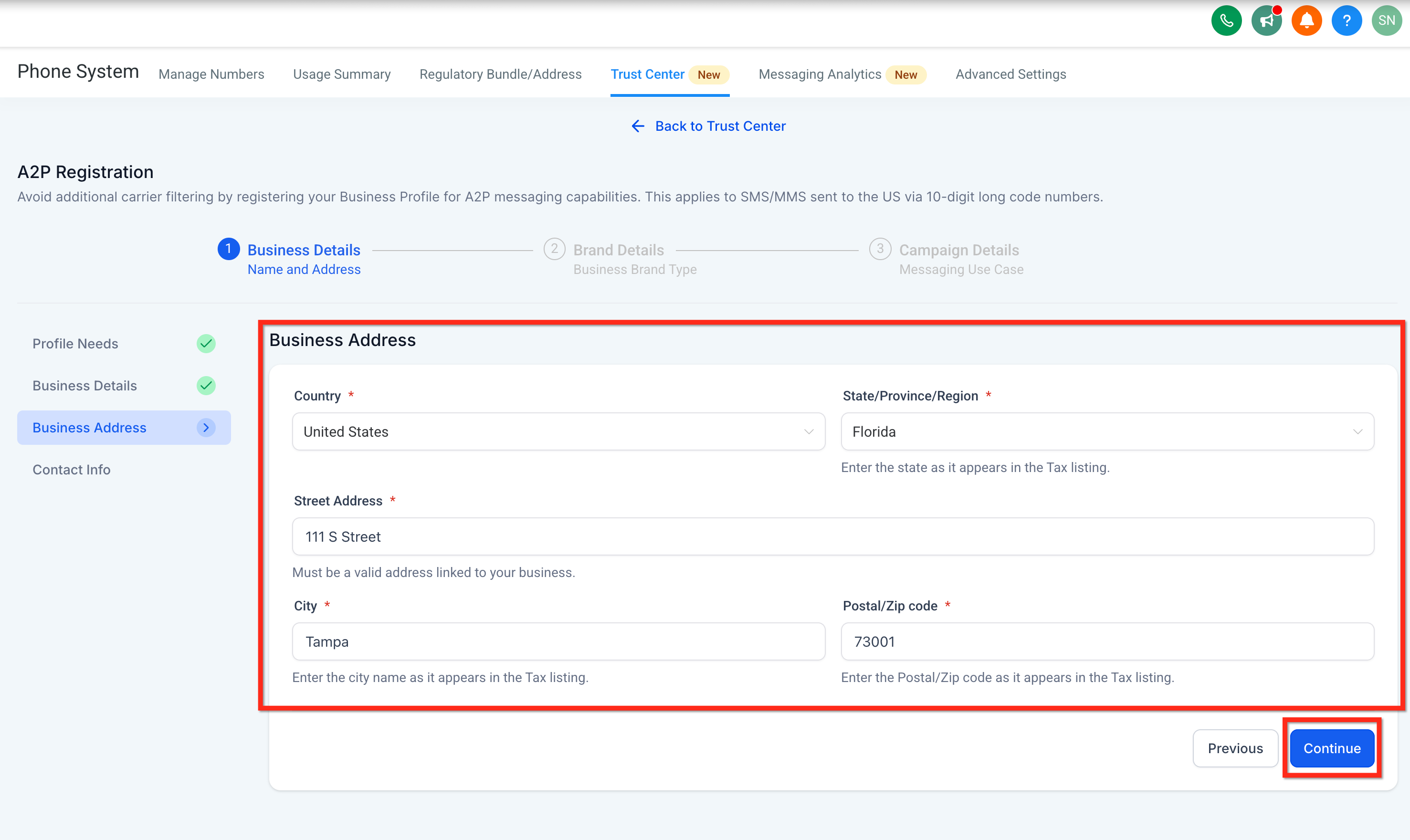Viewport: 1410px width, 840px height.
Task: Click the blue help question mark icon
Action: point(1347,21)
